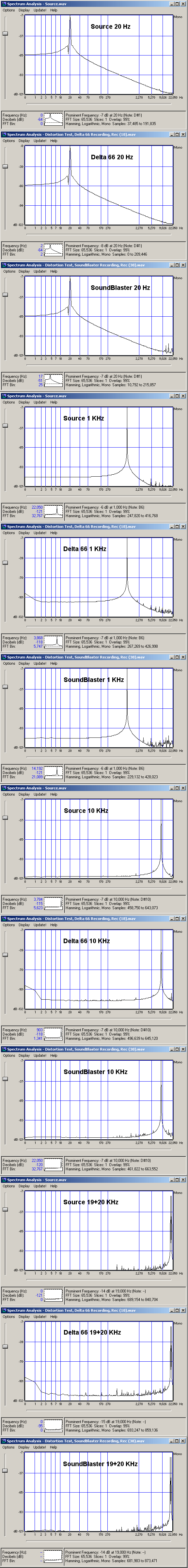Screen dimensions: 188x1568
Task: Click the app icon of the SoundBlaster 19+20 KHz window
Action: click(x=4, y=1441)
